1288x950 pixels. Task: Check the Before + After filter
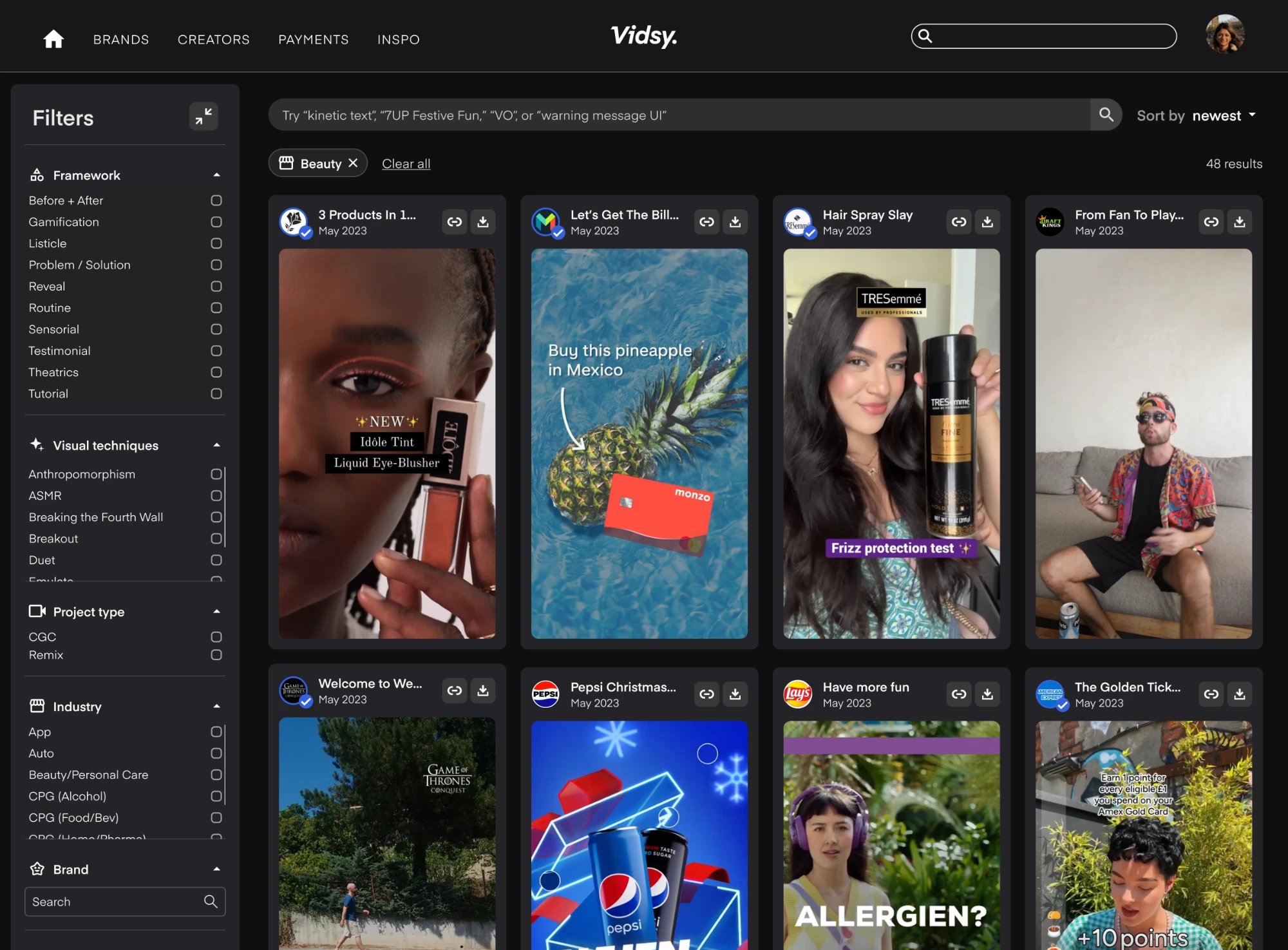click(x=216, y=200)
